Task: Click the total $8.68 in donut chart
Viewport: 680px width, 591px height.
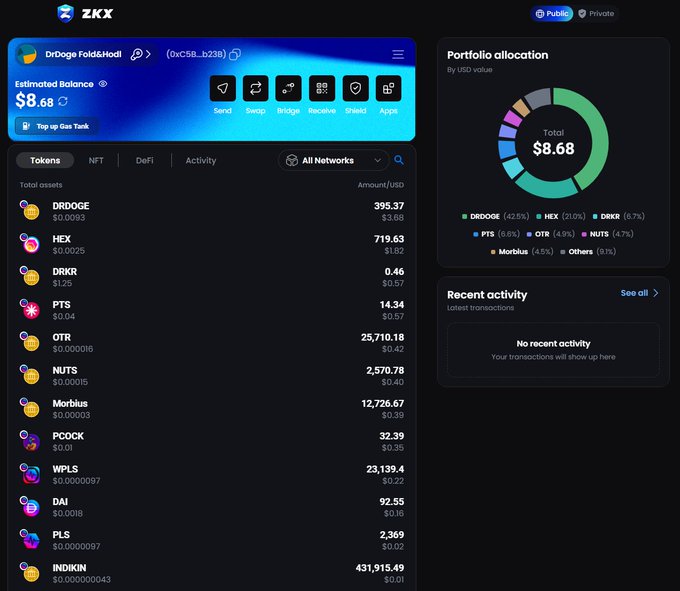Action: (553, 148)
